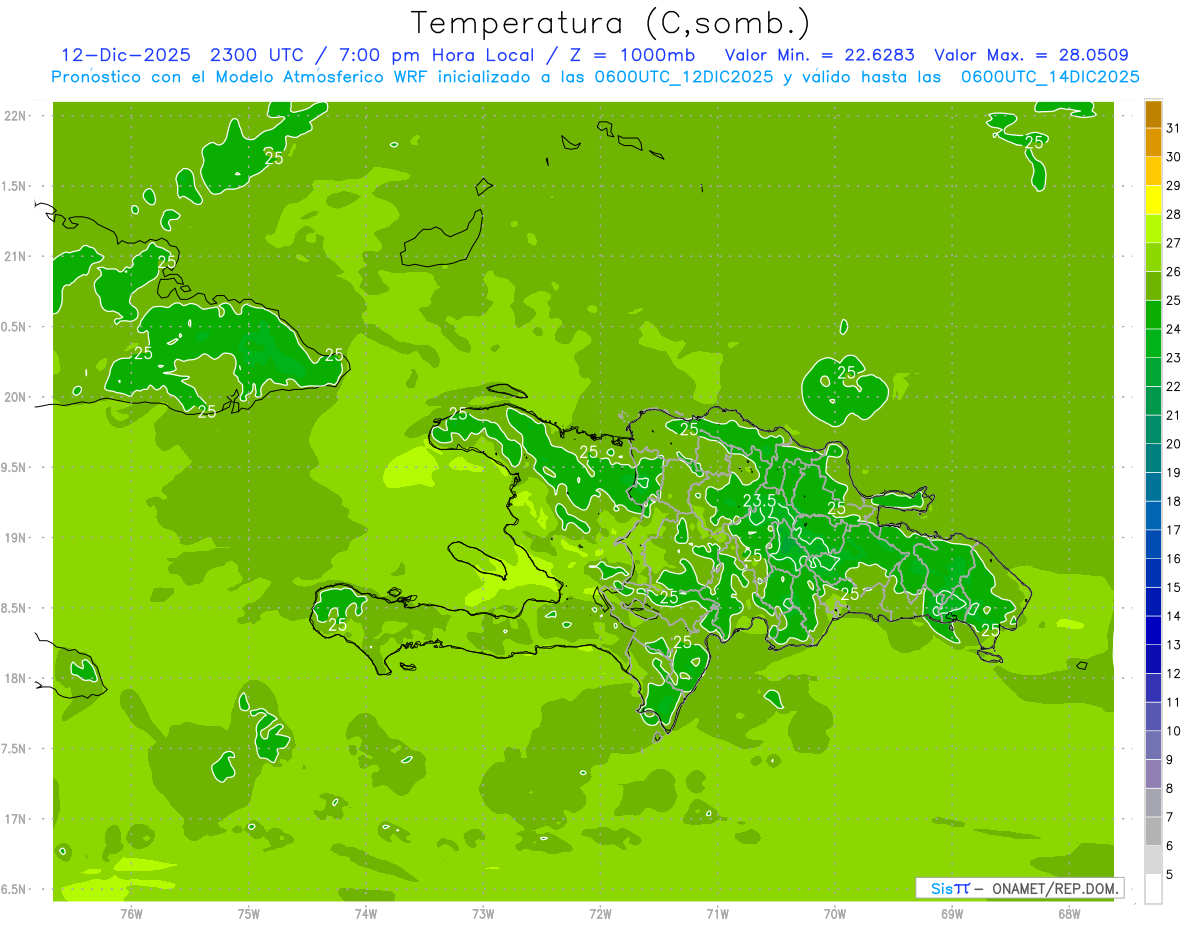The width and height of the screenshot is (1200, 927).
Task: Click the colorbar scale label '31'
Action: 1173,128
